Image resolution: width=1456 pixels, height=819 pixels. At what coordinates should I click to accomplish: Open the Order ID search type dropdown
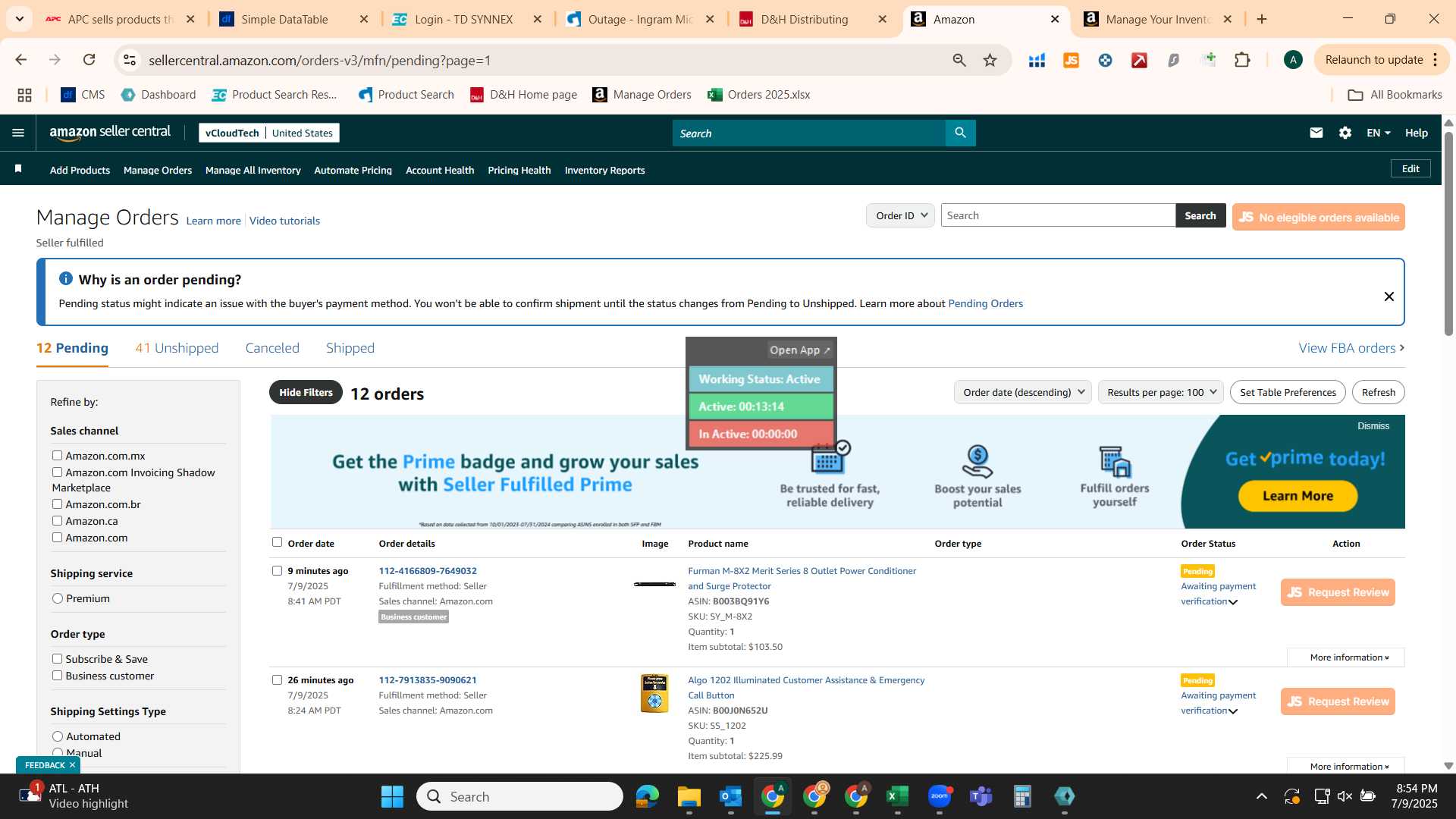pos(900,215)
